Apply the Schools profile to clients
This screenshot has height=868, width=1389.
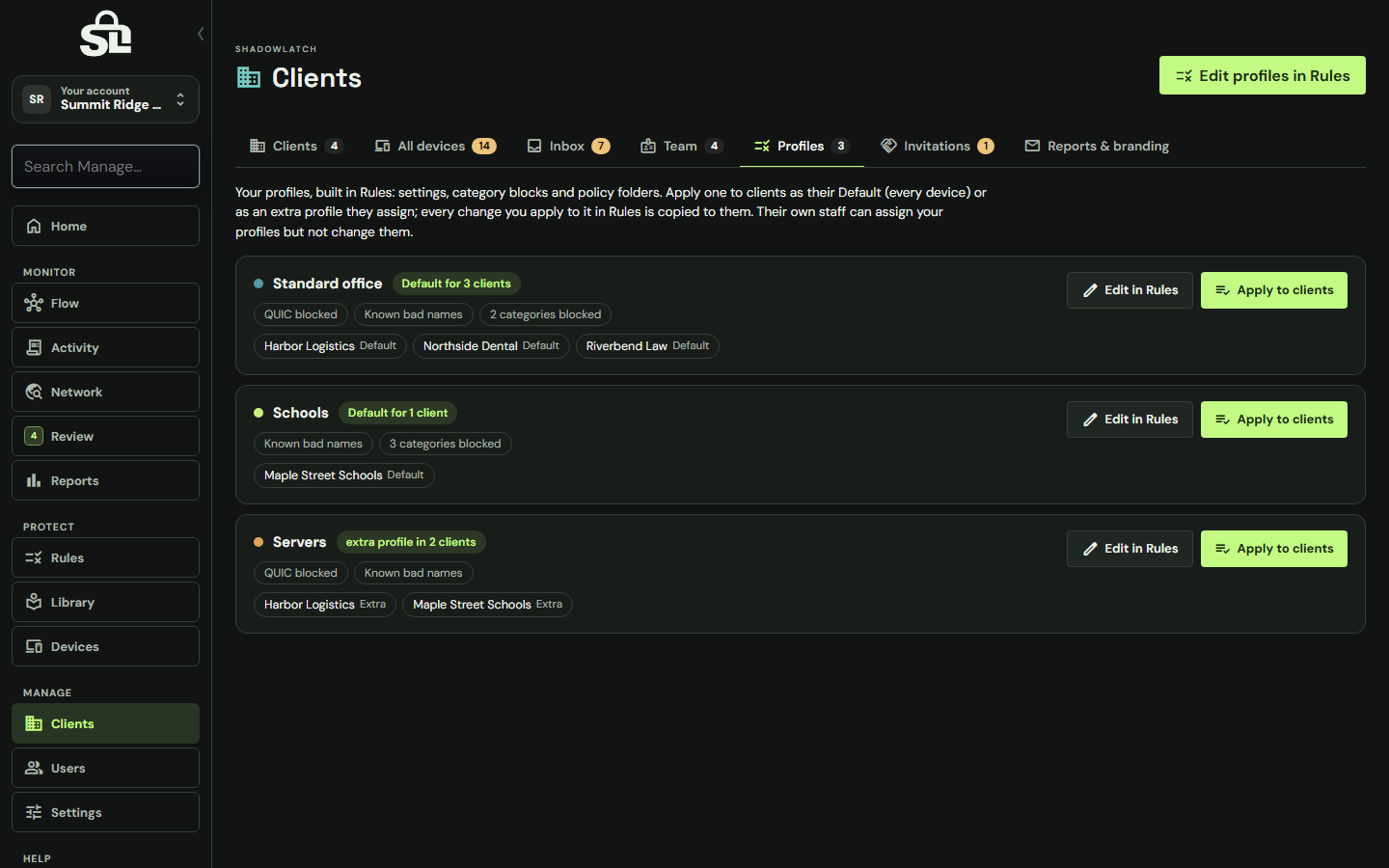pos(1273,420)
